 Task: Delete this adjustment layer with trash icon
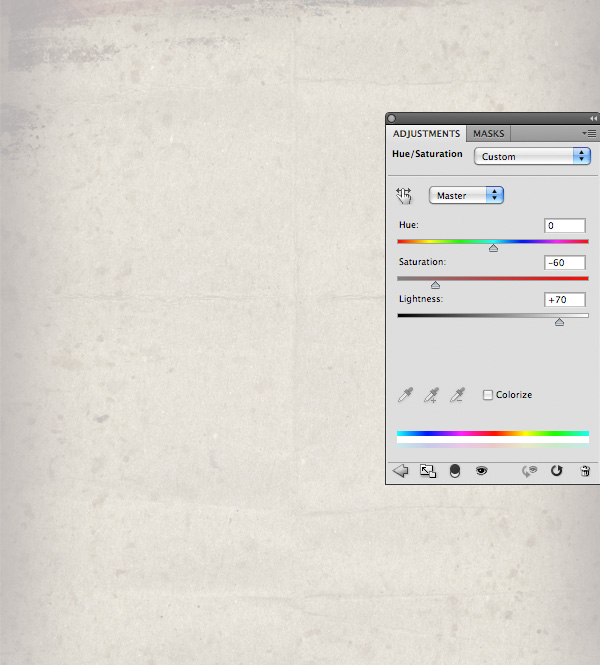click(585, 471)
